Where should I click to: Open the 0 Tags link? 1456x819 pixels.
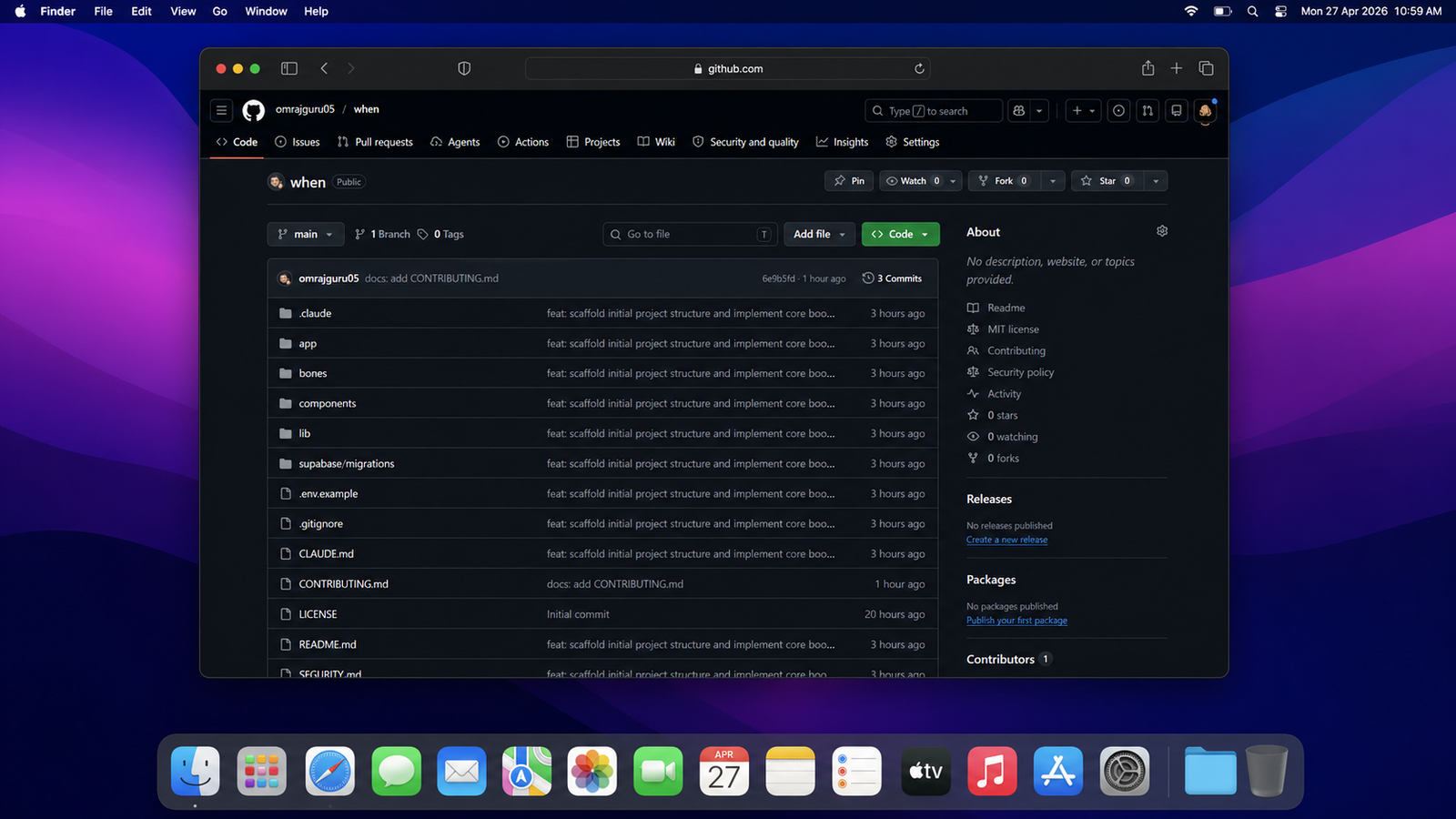point(440,234)
